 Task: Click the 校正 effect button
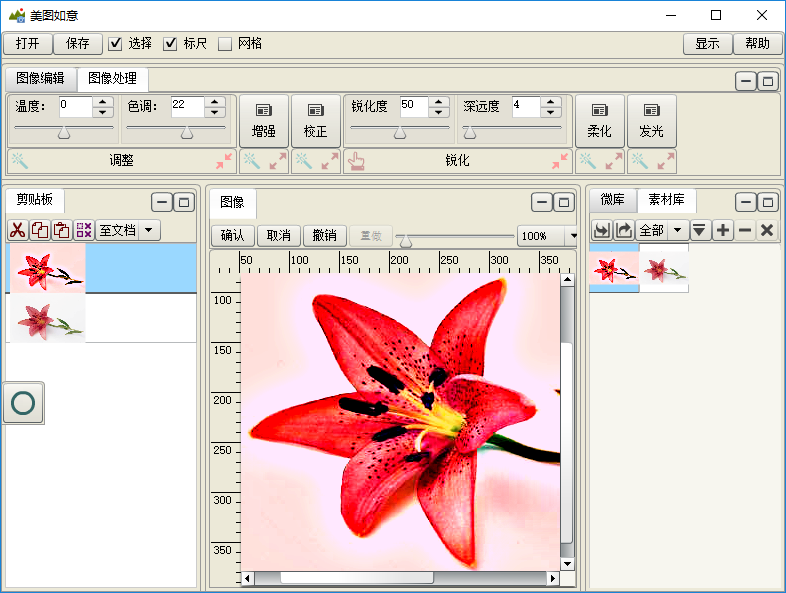click(x=316, y=121)
